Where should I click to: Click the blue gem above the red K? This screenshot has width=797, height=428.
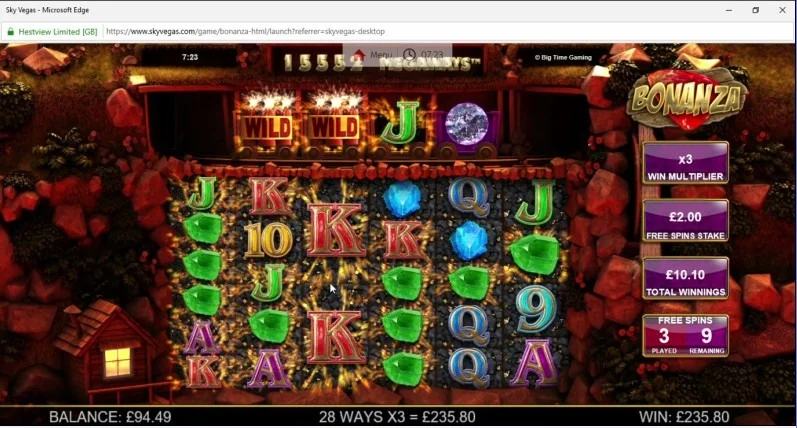click(403, 199)
